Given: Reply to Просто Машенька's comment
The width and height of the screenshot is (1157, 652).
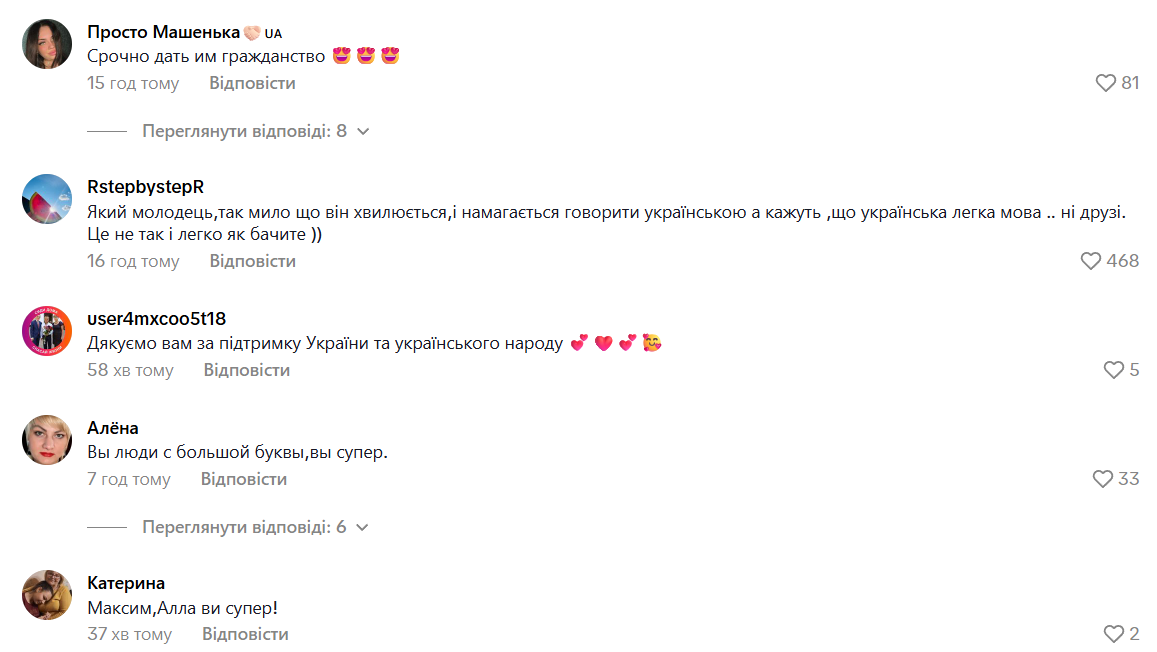Looking at the screenshot, I should (251, 83).
